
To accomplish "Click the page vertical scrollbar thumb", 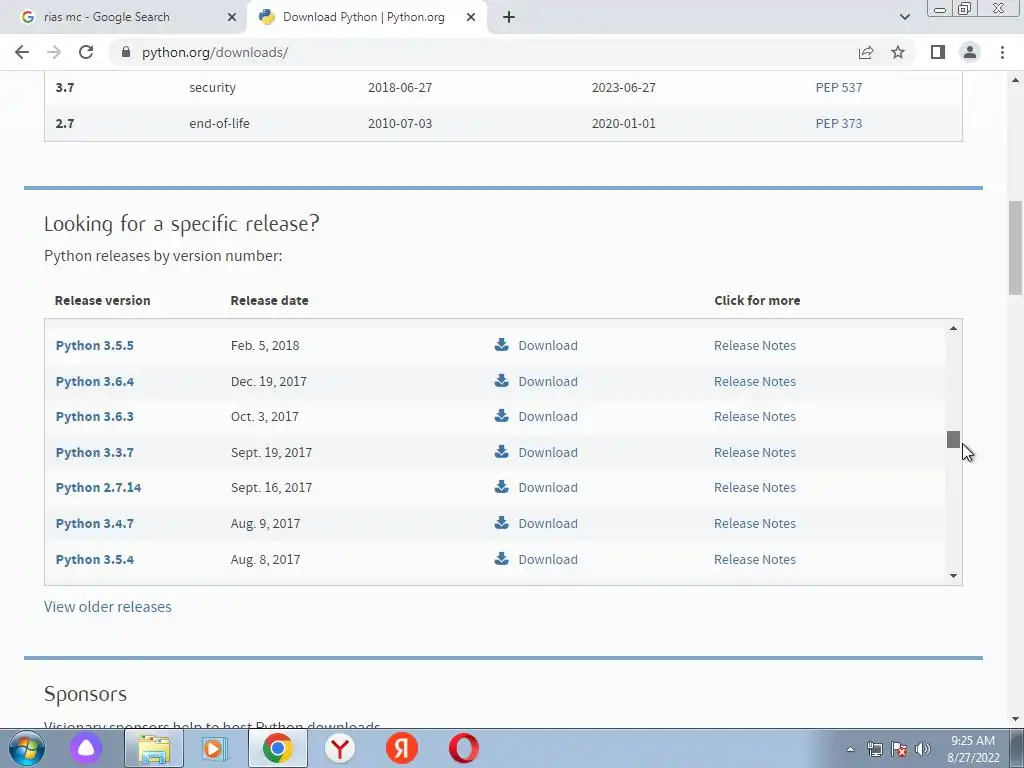I will tap(1016, 248).
